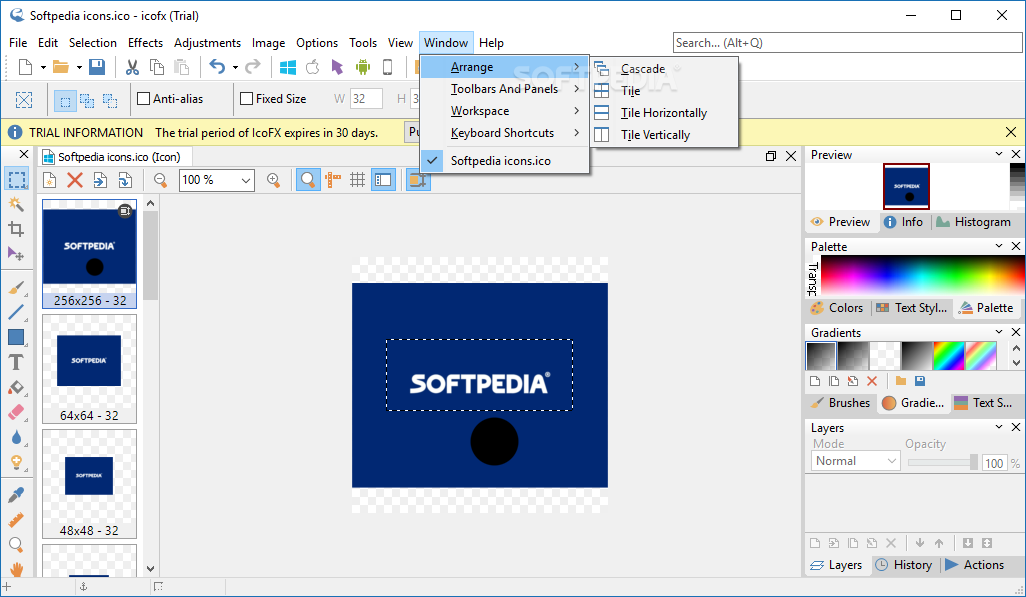Choose Tile Vertically option
This screenshot has height=597, width=1026.
(665, 135)
